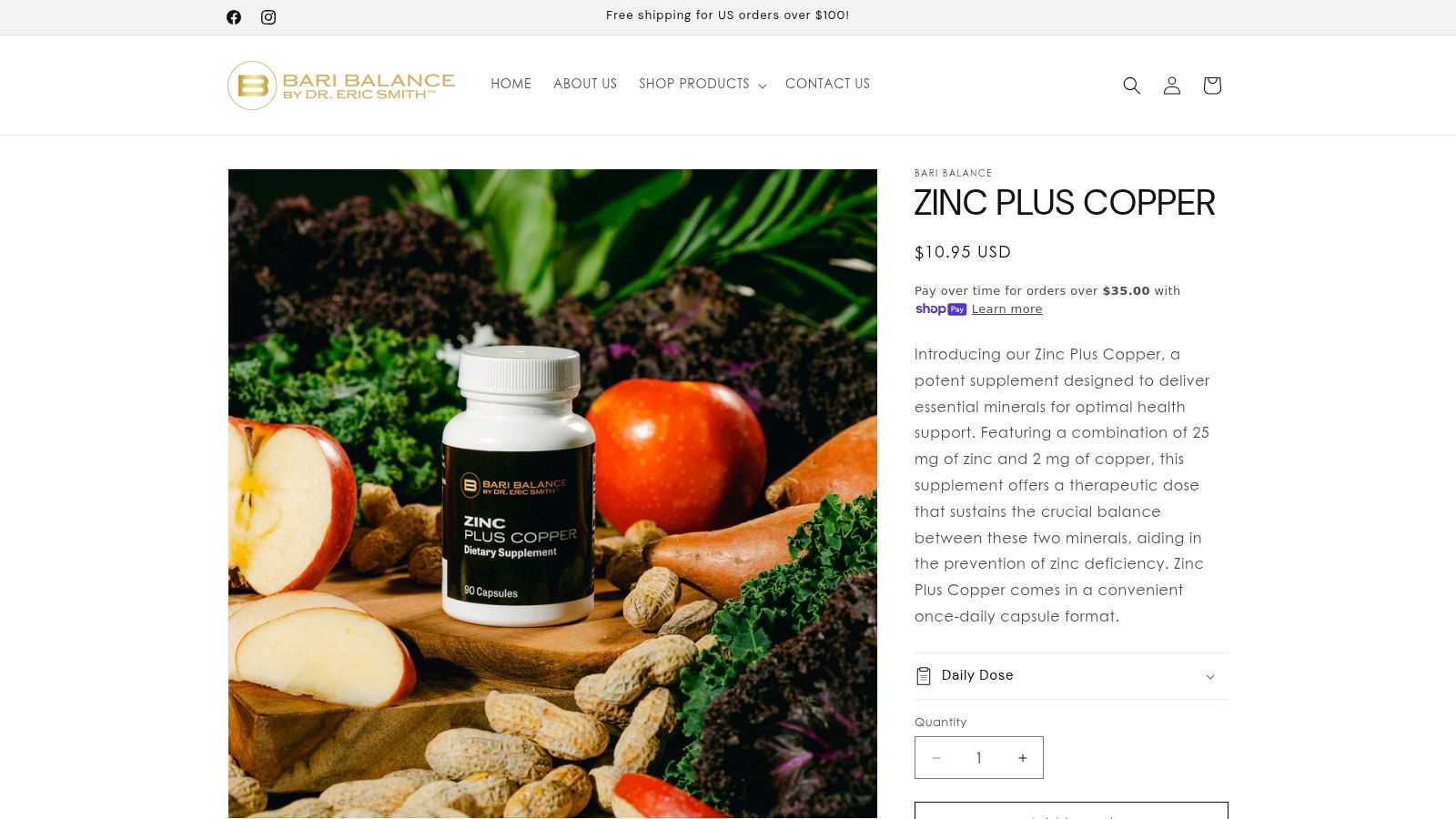Click the Shop Pay Learn more link
This screenshot has width=1456, height=819.
point(1006,309)
